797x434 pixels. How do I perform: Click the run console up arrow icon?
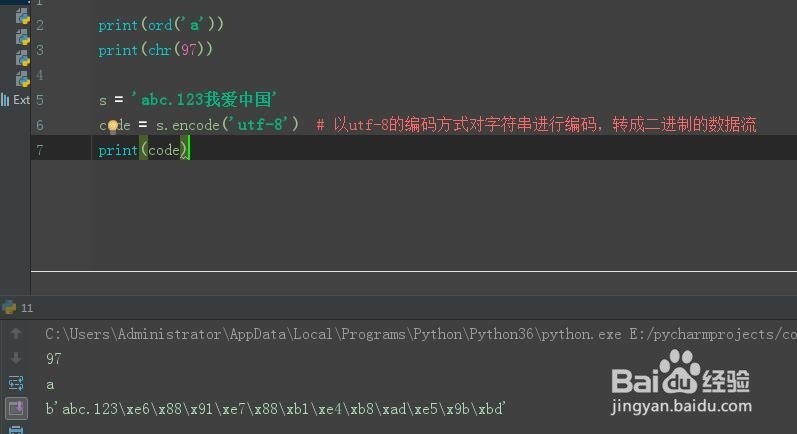click(16, 334)
